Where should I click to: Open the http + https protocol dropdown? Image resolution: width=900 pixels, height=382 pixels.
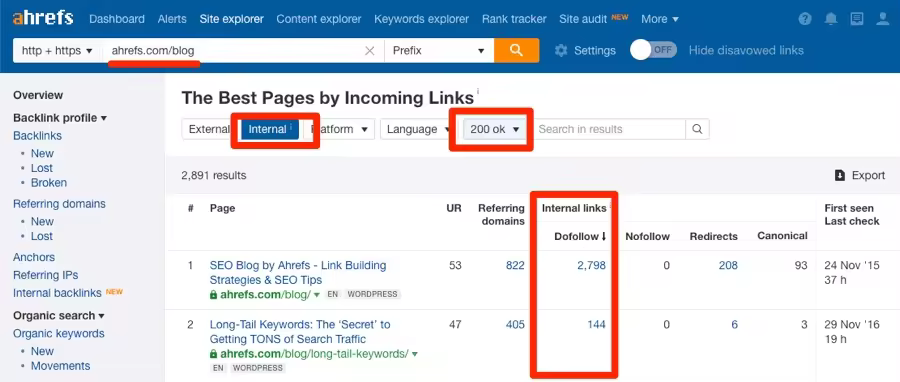[x=57, y=50]
